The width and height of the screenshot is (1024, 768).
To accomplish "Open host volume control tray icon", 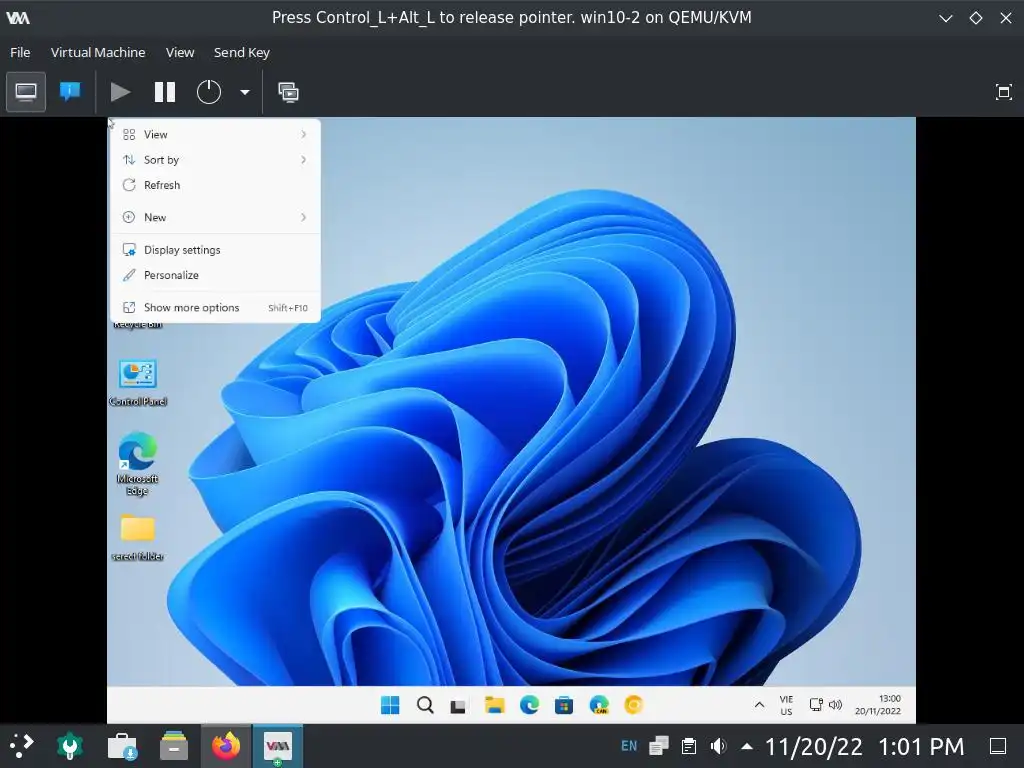I will (718, 746).
